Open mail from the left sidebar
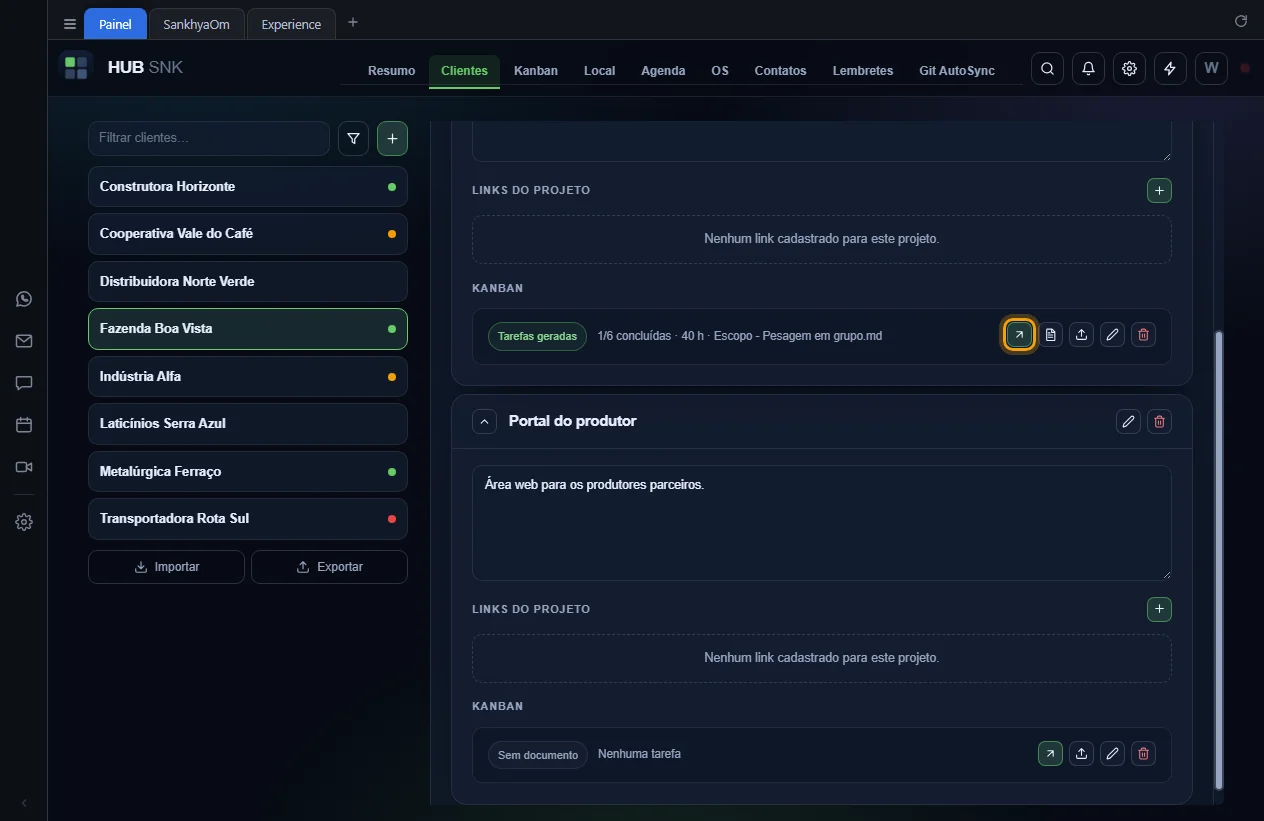The width and height of the screenshot is (1264, 821). point(24,341)
